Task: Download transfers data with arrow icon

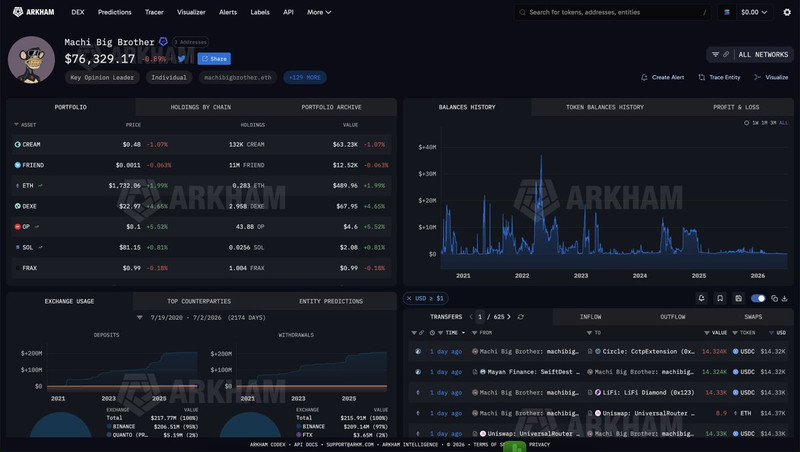Action: 785,298
